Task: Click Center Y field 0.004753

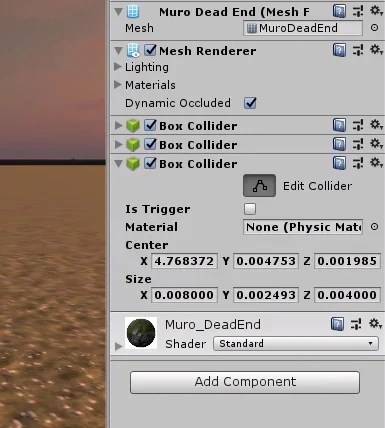Action: coord(266,261)
